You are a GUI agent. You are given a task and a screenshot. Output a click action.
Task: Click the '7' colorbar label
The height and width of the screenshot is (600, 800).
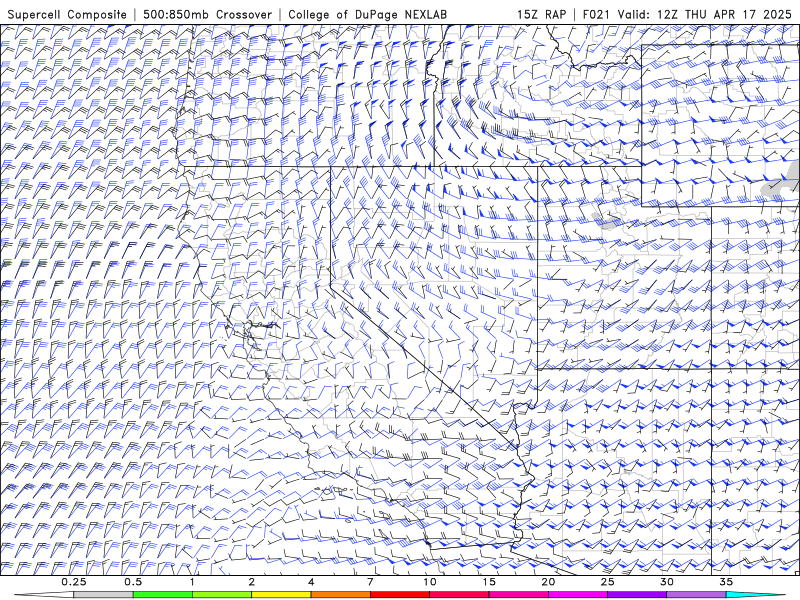click(x=370, y=582)
